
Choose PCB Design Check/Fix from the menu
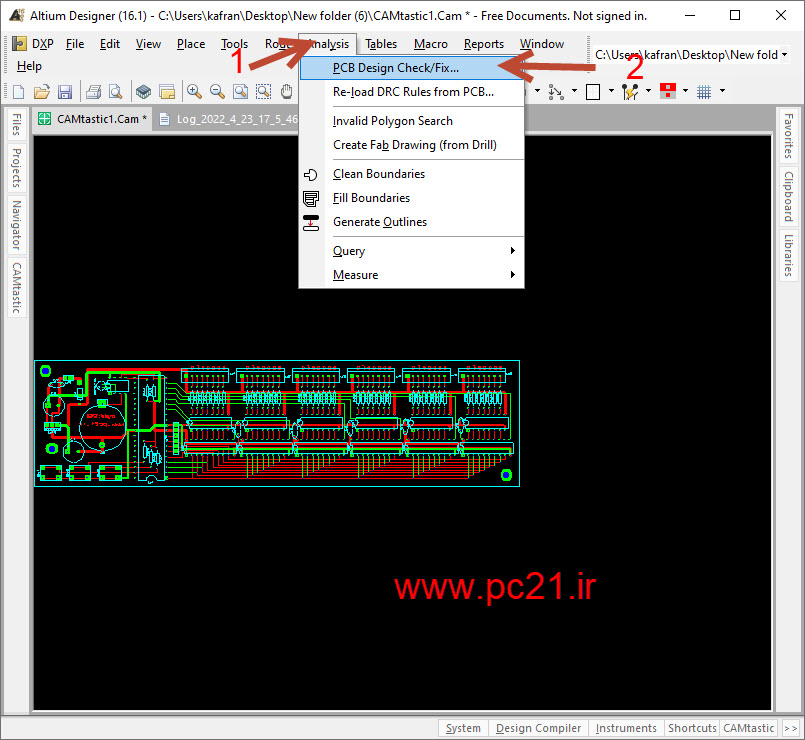tap(411, 68)
